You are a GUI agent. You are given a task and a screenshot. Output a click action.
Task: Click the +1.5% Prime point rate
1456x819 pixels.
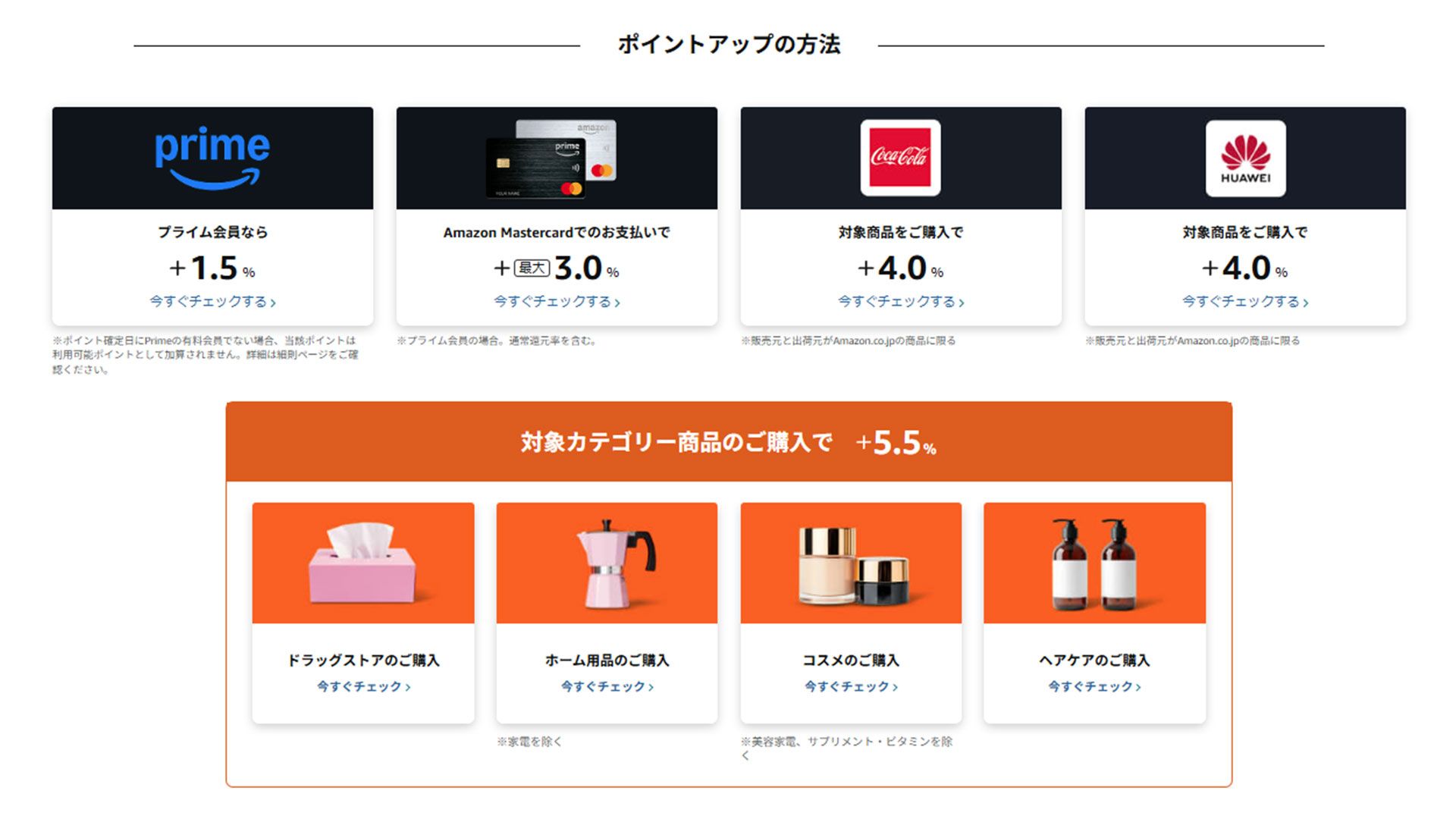click(x=212, y=268)
